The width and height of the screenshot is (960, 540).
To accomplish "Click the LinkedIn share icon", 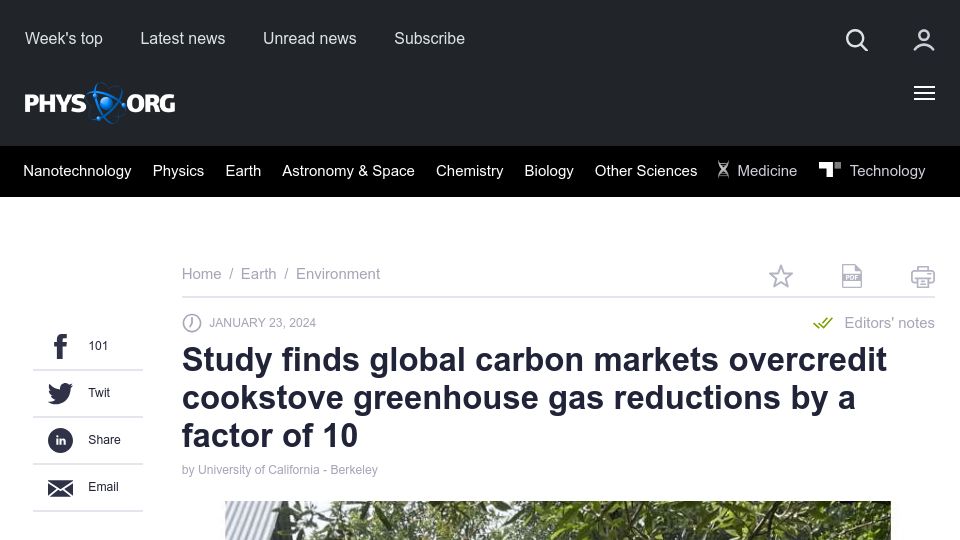I will (x=60, y=440).
